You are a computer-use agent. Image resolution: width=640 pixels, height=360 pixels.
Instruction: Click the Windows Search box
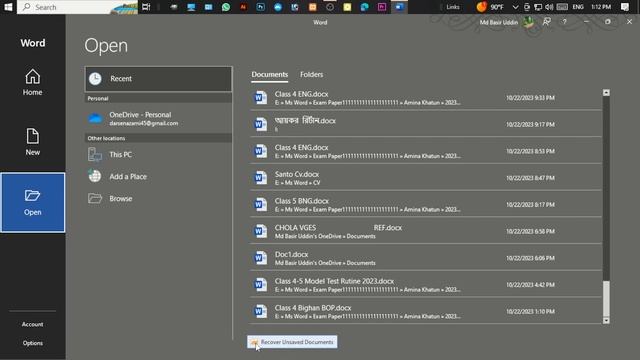pos(78,7)
